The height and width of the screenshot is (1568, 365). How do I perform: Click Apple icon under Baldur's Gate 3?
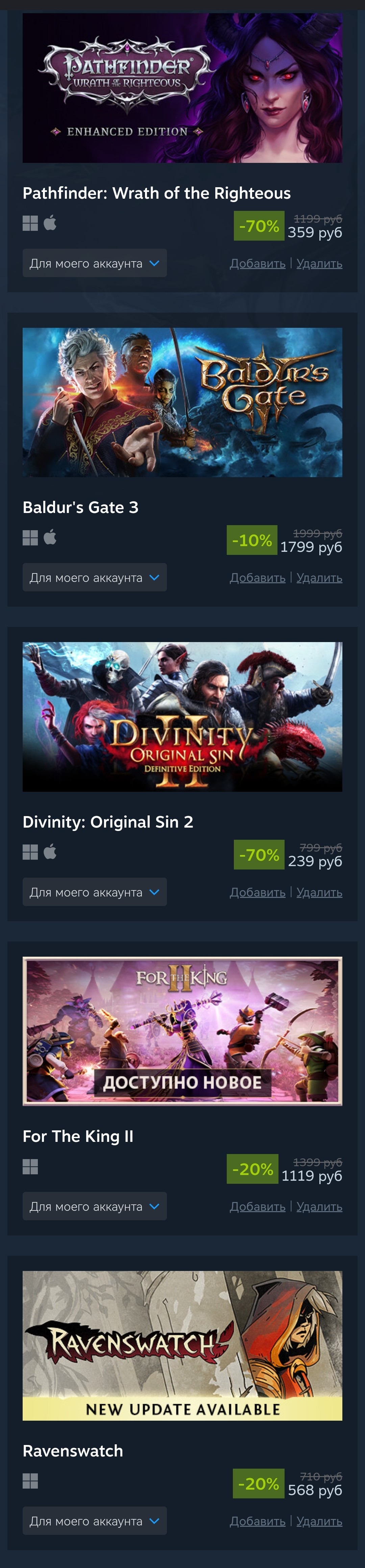click(50, 537)
